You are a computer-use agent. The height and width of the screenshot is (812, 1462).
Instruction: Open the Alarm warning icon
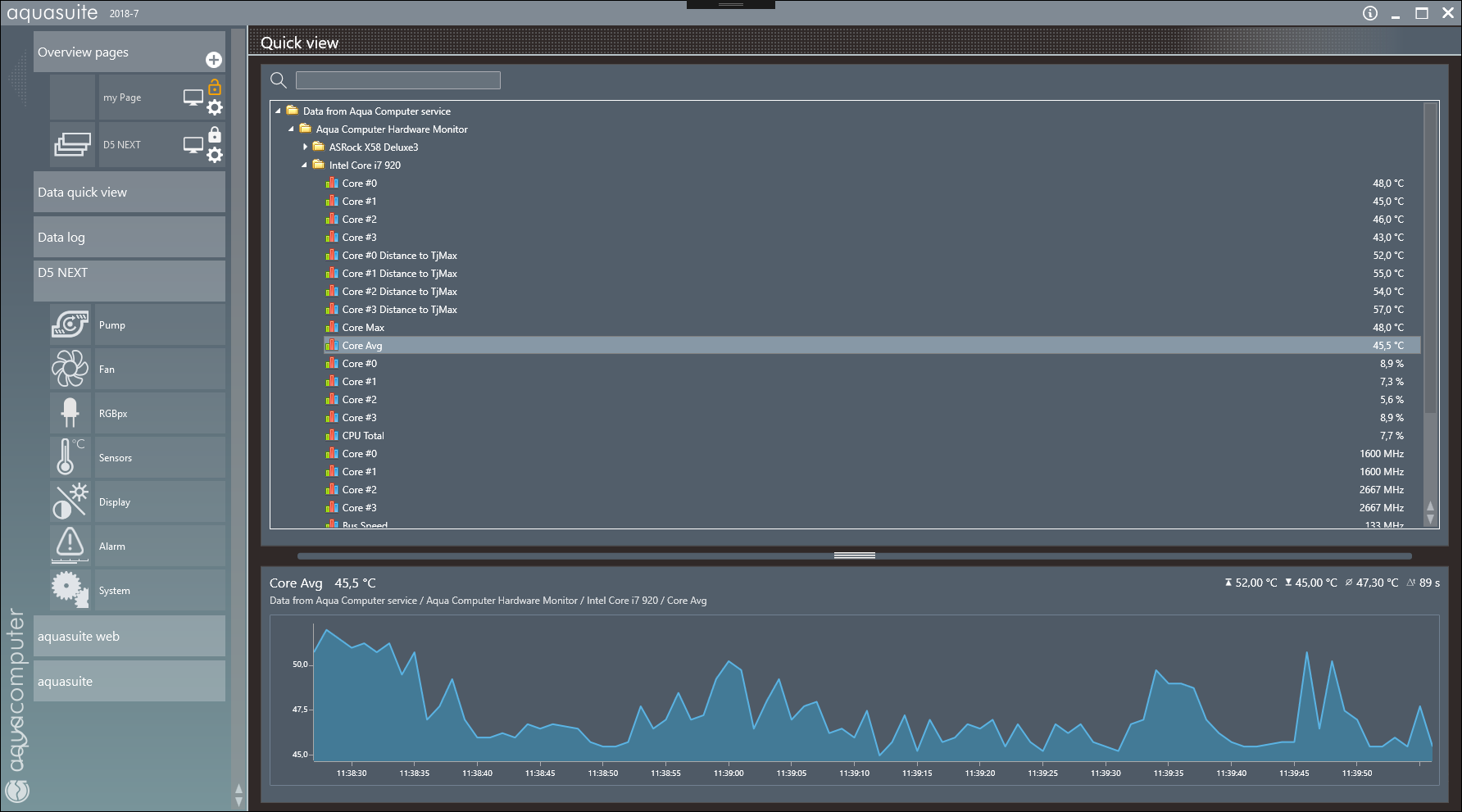[70, 545]
